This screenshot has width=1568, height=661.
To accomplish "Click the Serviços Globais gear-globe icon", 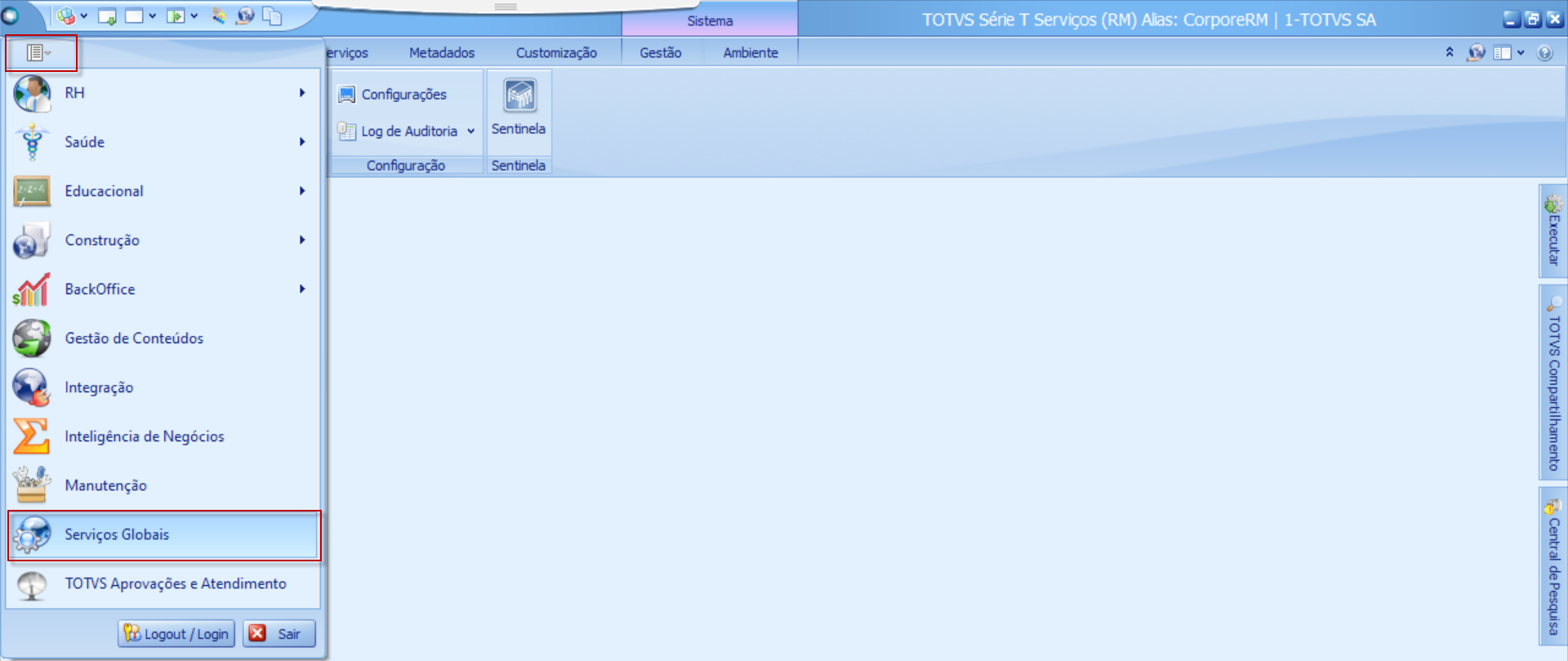I will tap(32, 534).
